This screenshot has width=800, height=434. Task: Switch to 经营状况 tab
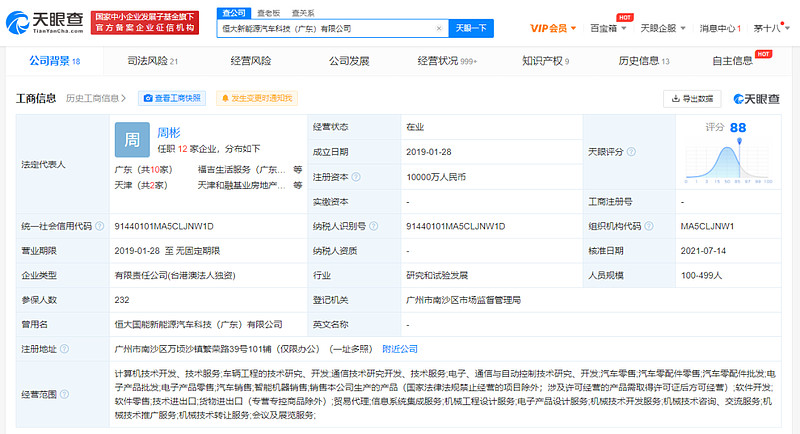pyautogui.click(x=447, y=61)
